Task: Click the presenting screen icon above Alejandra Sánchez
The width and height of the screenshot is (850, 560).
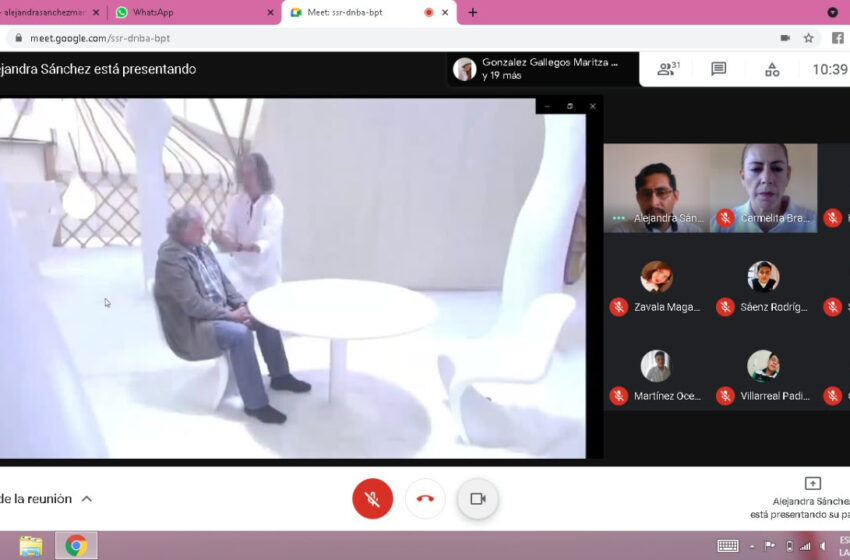Action: pyautogui.click(x=812, y=482)
